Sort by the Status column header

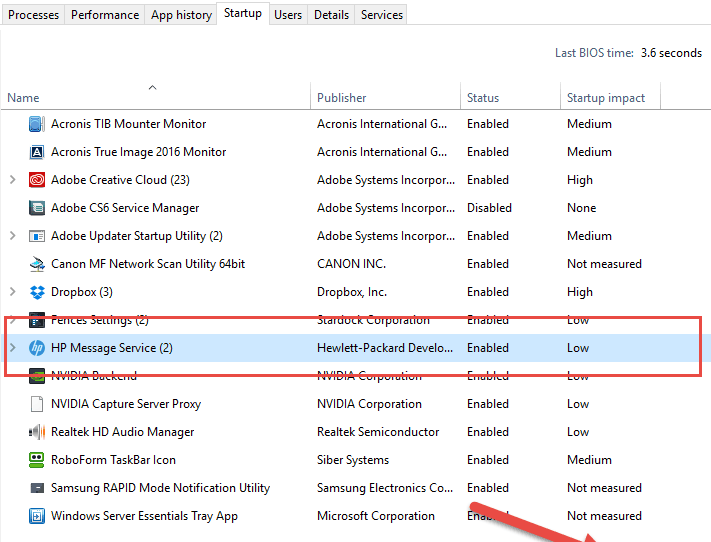click(x=511, y=96)
